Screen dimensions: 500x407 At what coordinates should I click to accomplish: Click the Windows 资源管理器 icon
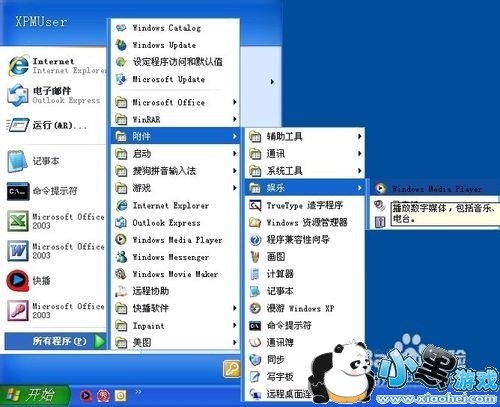255,222
